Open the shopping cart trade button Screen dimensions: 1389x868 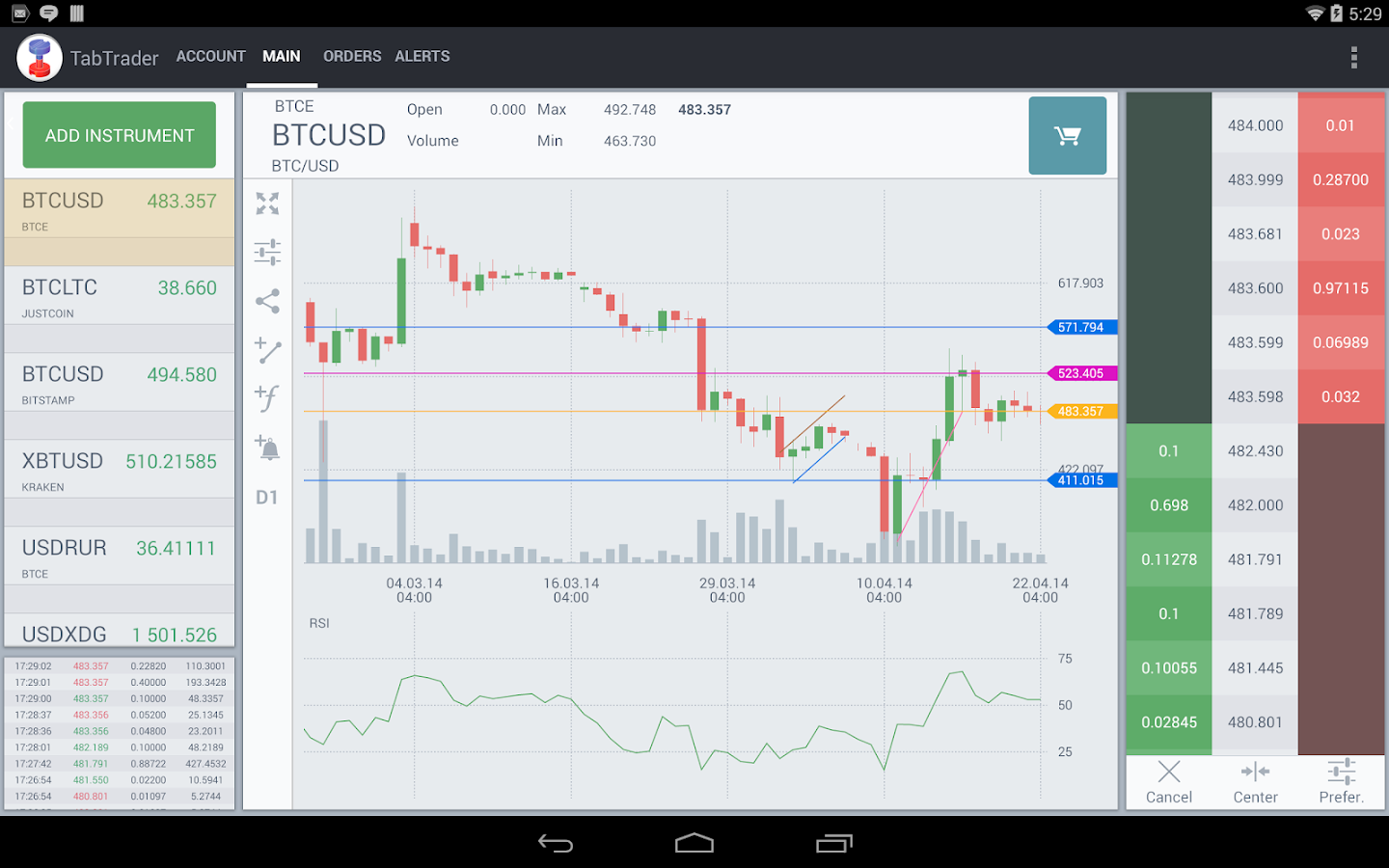1068,136
